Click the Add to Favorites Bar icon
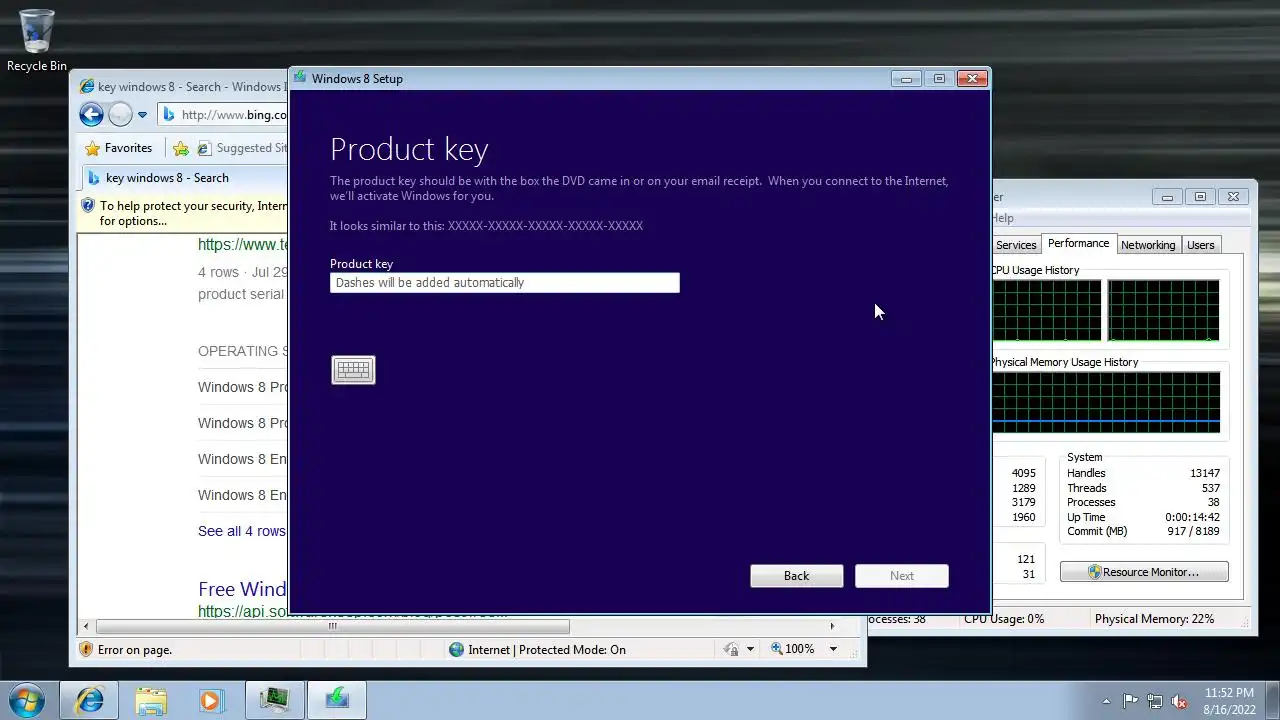This screenshot has height=720, width=1280. tap(180, 148)
